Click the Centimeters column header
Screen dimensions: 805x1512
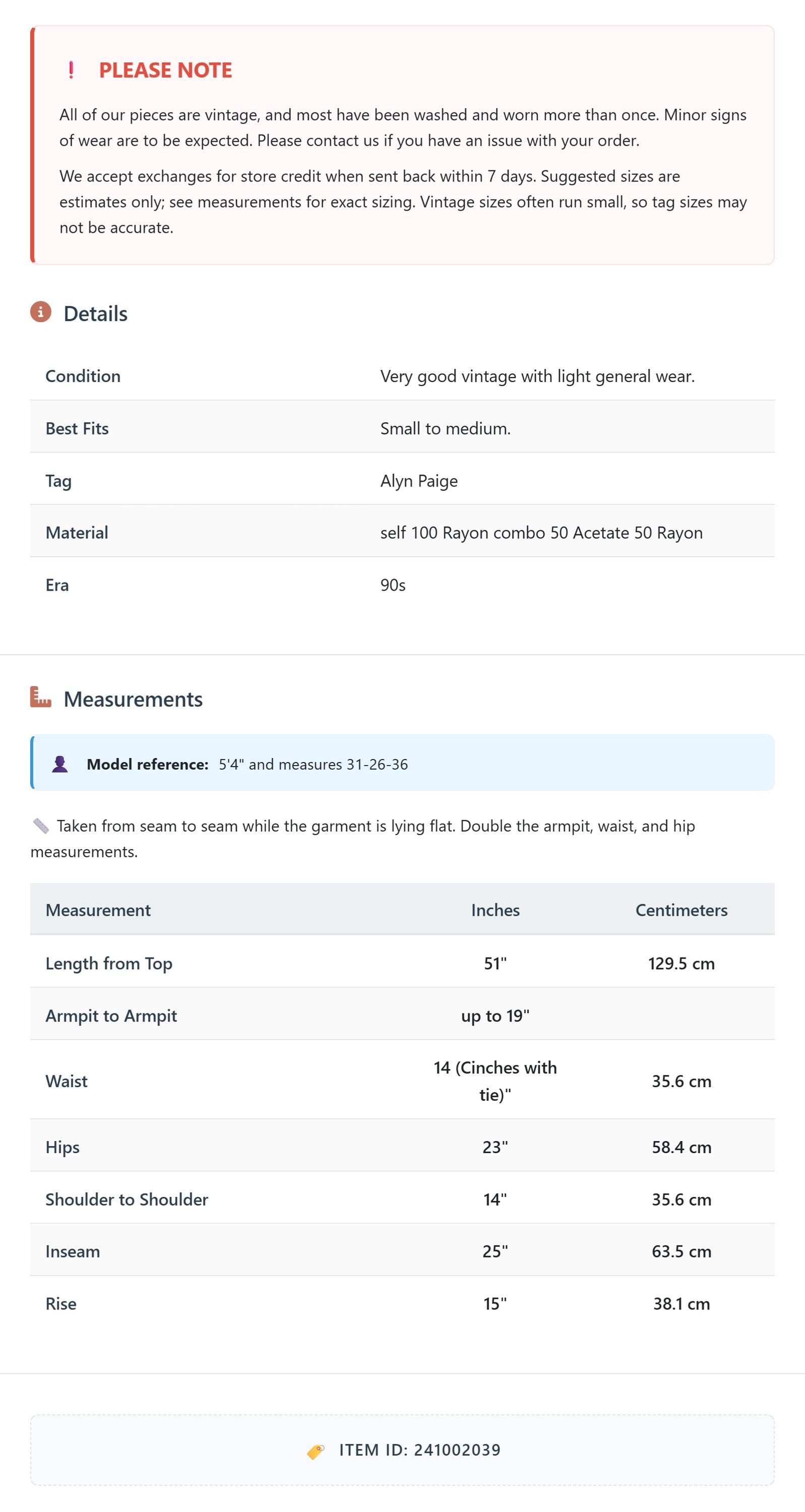pos(681,910)
